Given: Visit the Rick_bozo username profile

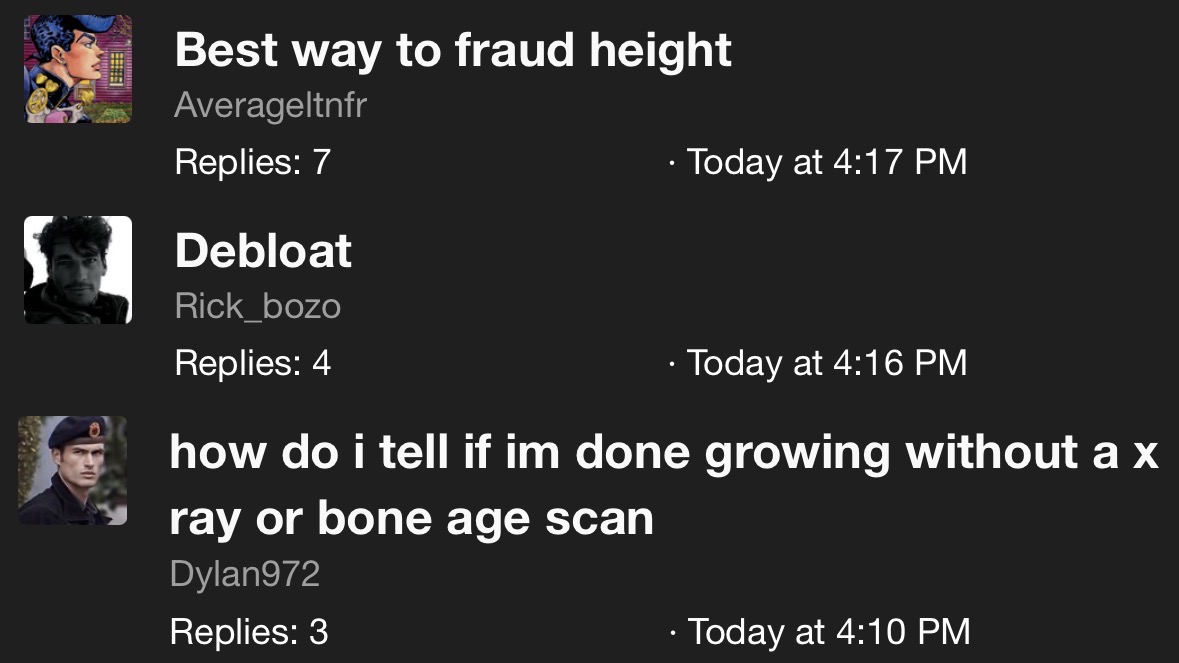Looking at the screenshot, I should point(257,306).
